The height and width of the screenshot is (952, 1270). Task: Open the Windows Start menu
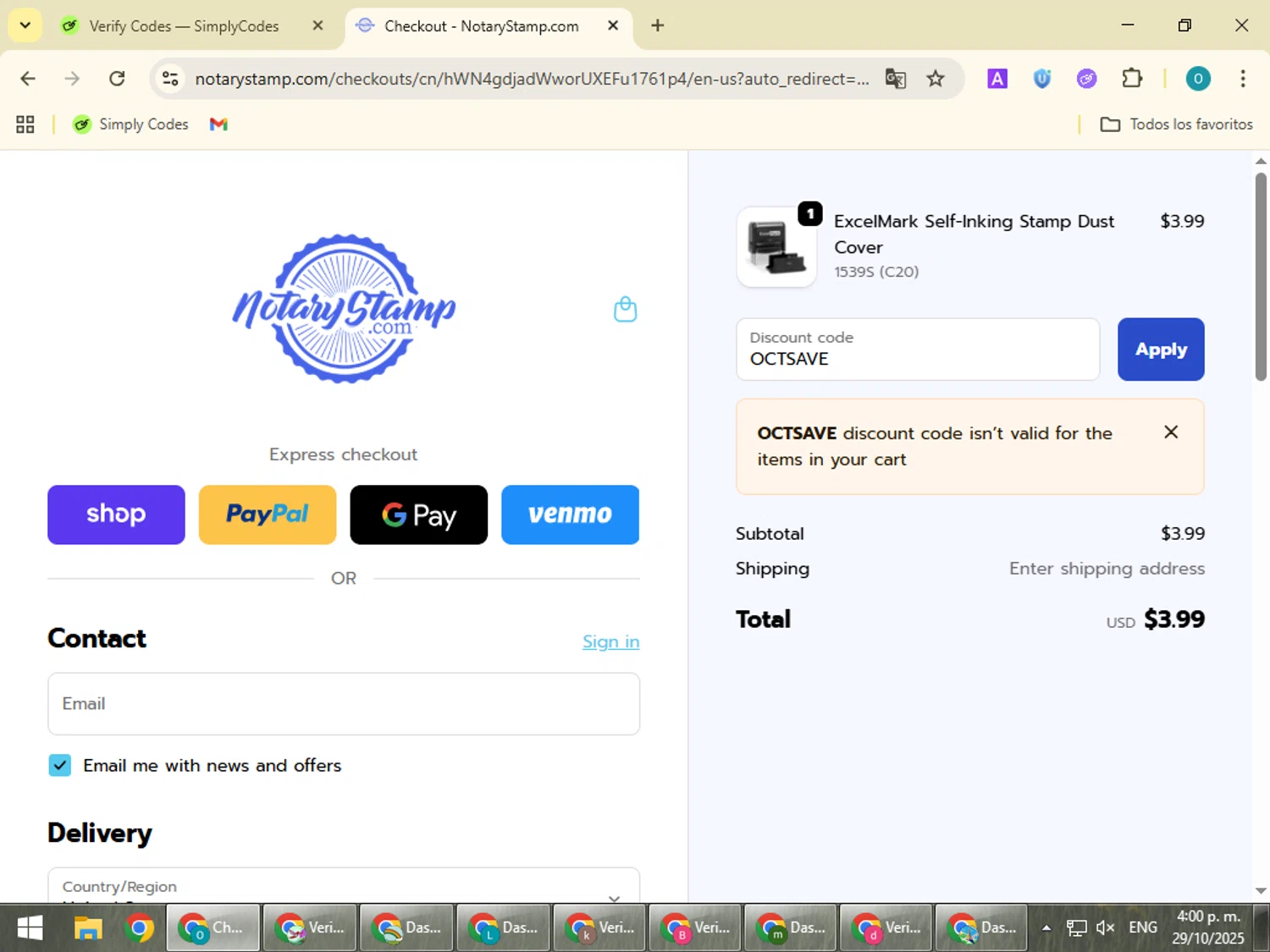coord(30,928)
